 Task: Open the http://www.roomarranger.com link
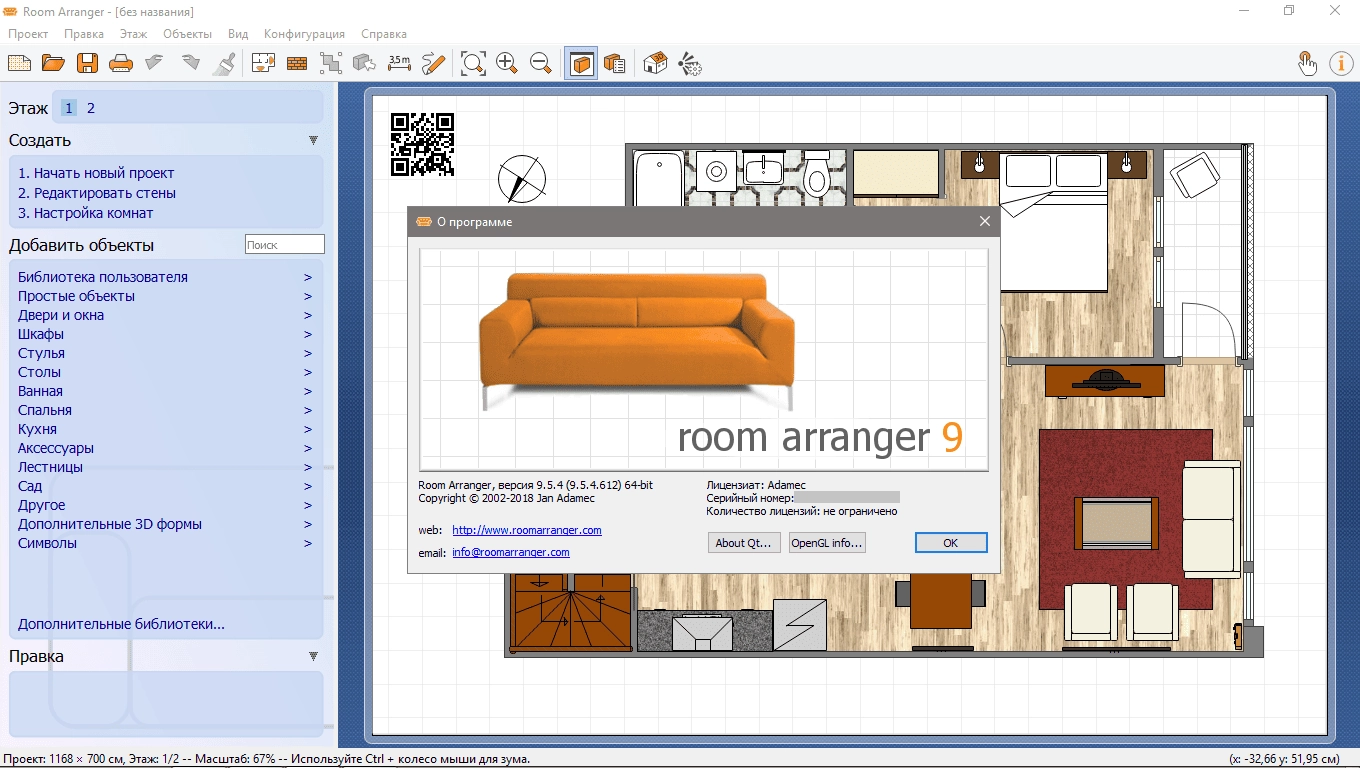(x=527, y=530)
